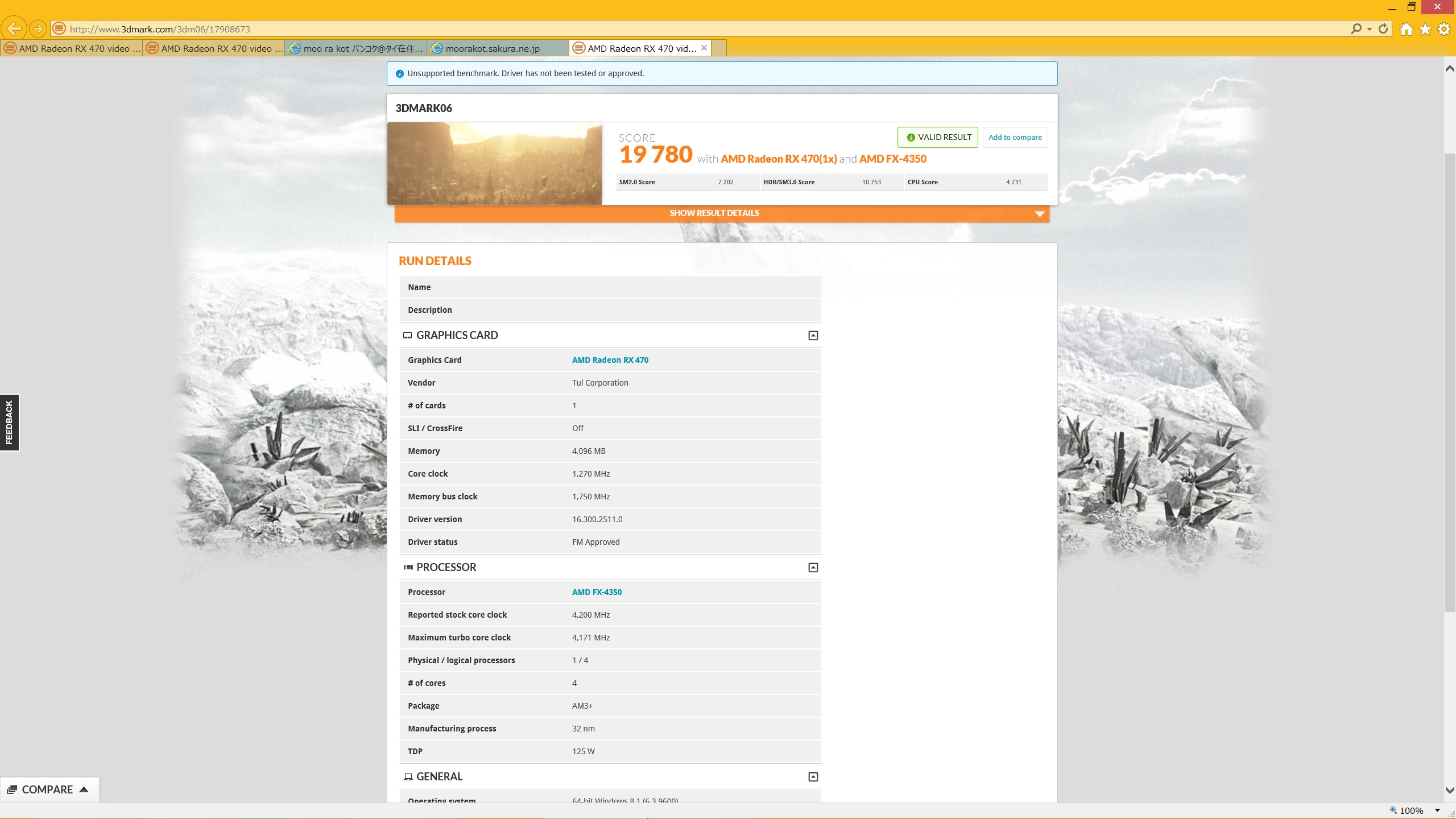Click the VALID RESULT button
Viewport: 1456px width, 819px height.
938,137
